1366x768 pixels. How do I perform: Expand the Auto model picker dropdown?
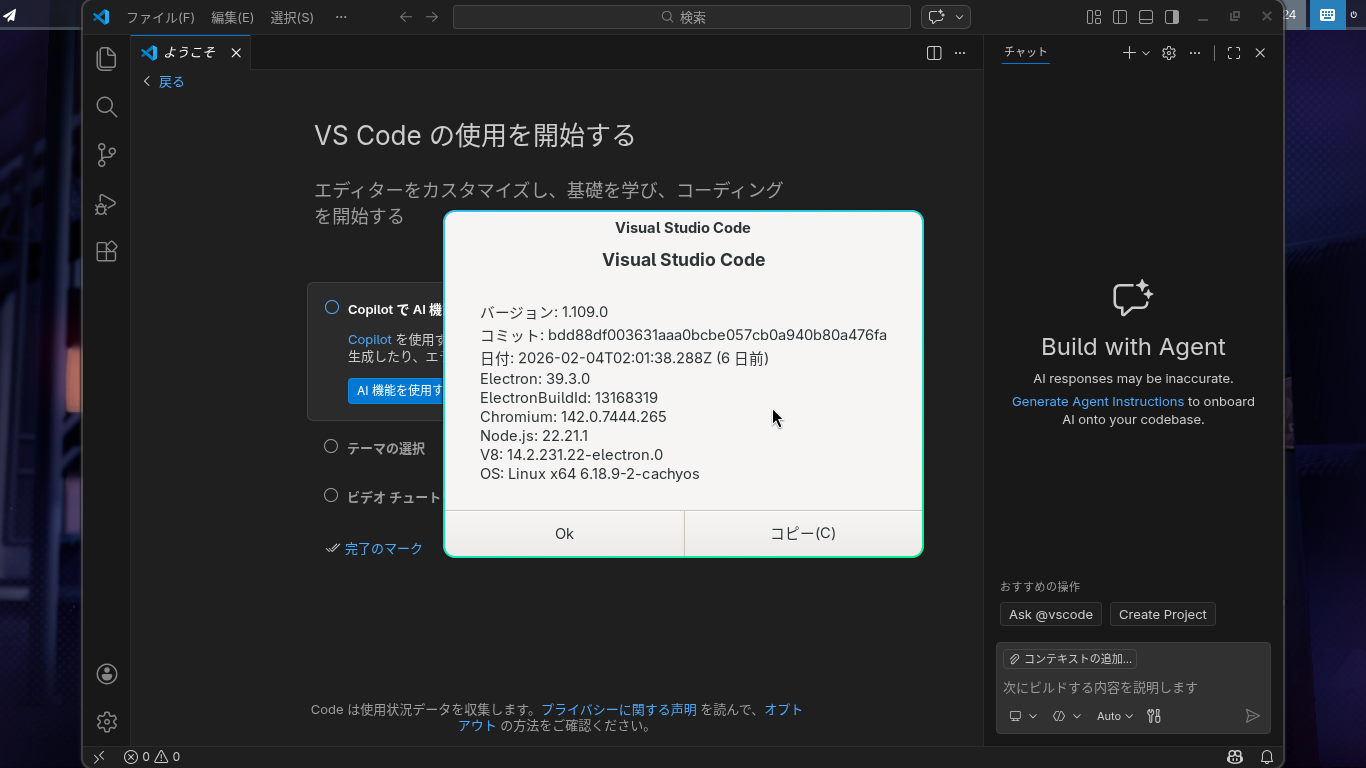[x=1115, y=716]
